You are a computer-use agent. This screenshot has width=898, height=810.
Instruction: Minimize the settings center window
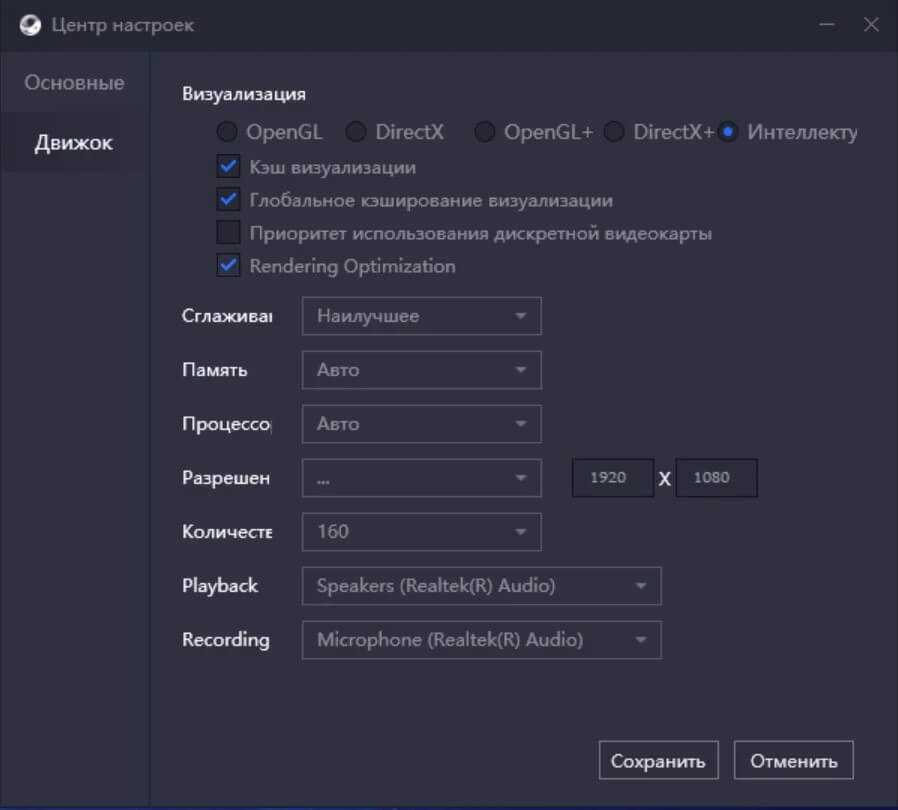pos(826,25)
